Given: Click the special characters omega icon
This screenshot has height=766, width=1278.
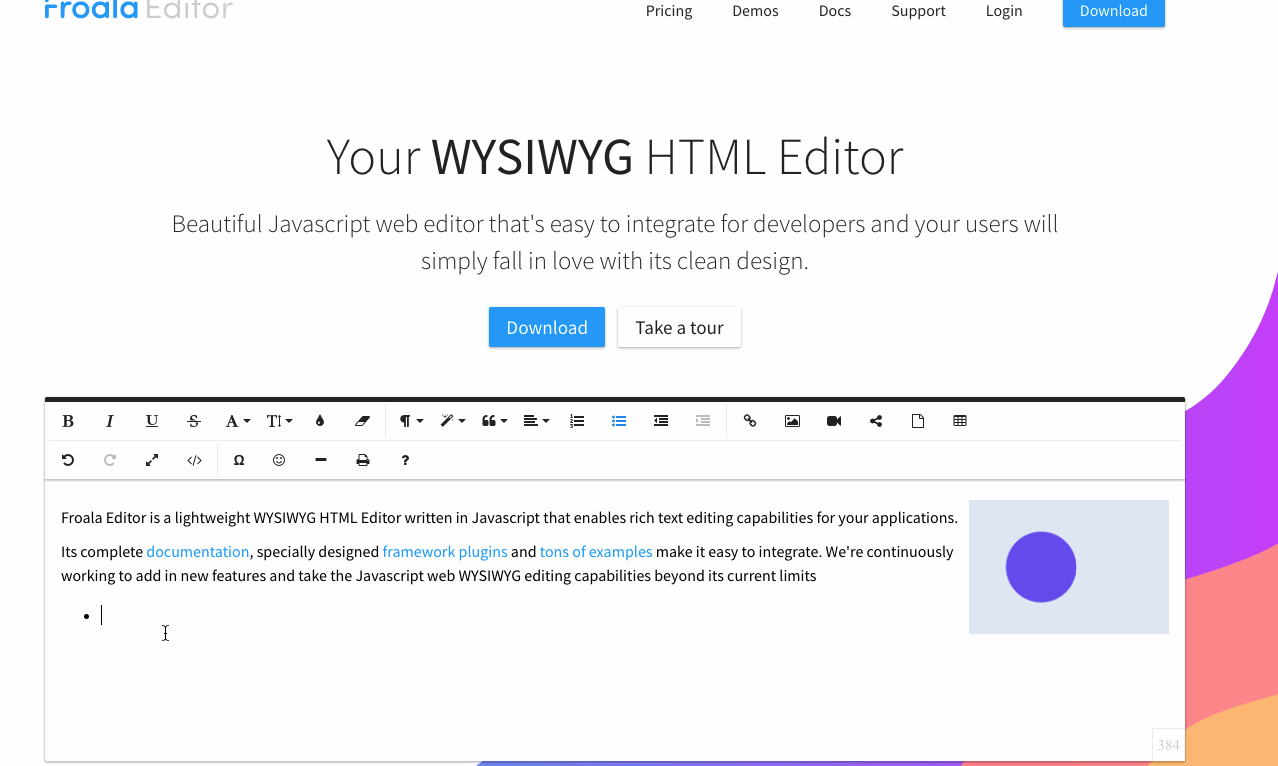Looking at the screenshot, I should (239, 460).
